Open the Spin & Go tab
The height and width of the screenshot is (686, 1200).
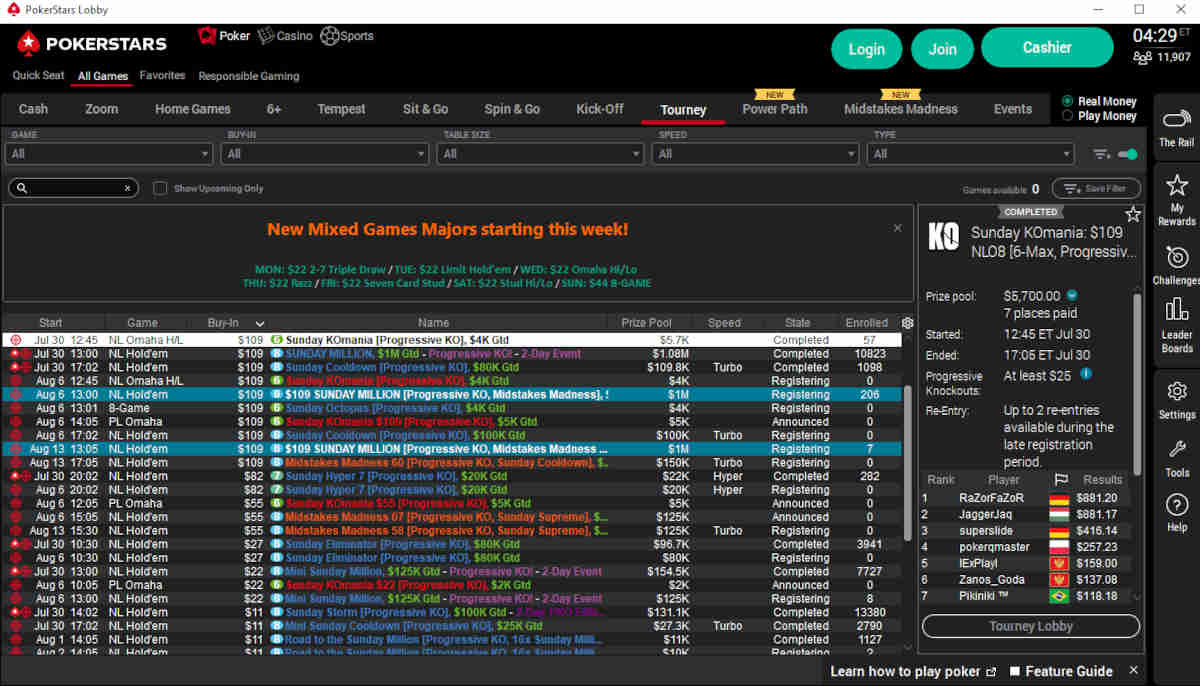tap(512, 109)
